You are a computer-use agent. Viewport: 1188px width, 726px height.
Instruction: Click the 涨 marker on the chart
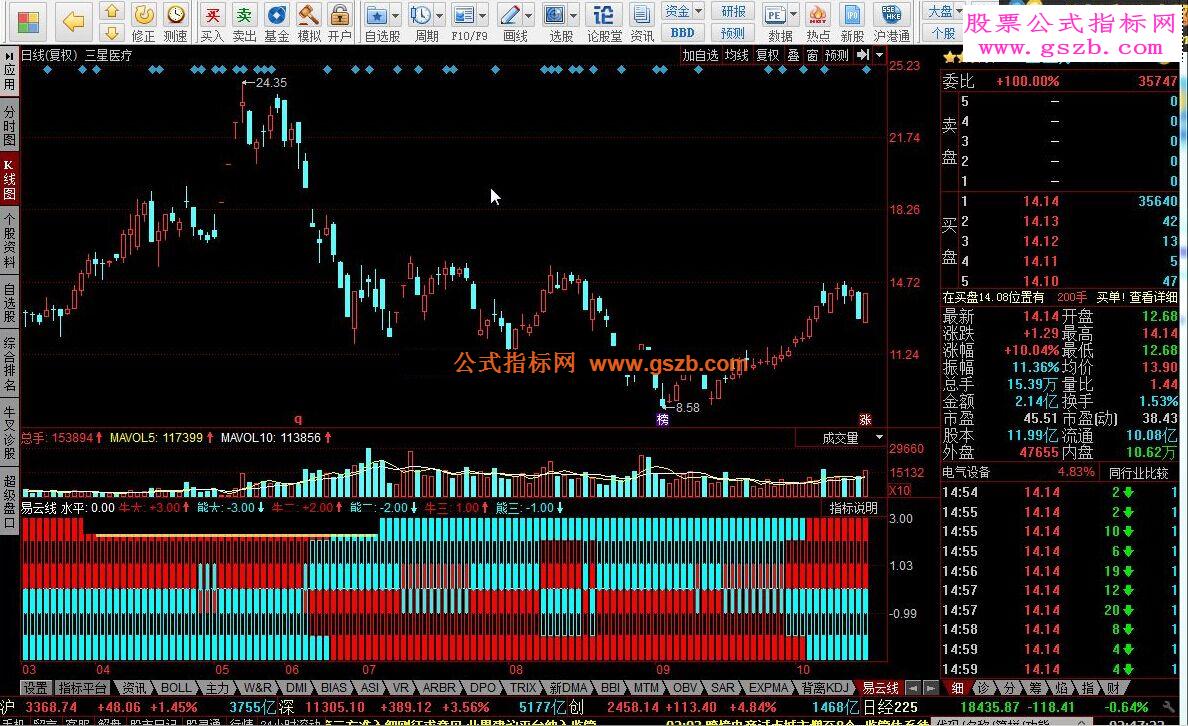click(x=865, y=419)
